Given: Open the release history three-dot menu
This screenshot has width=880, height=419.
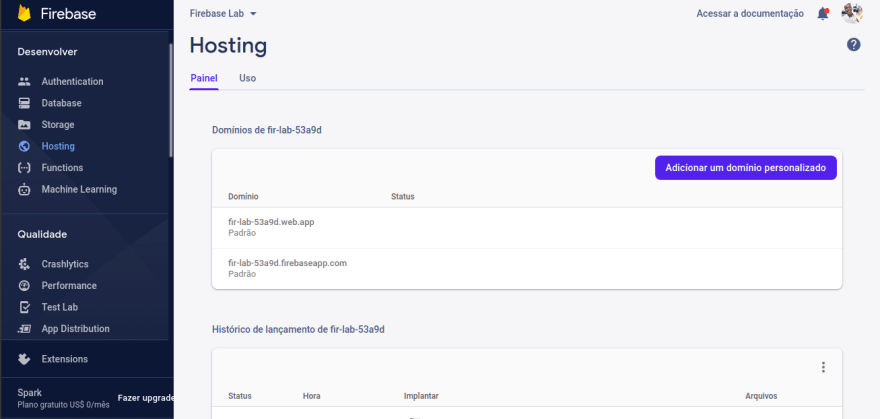Looking at the screenshot, I should tap(823, 367).
